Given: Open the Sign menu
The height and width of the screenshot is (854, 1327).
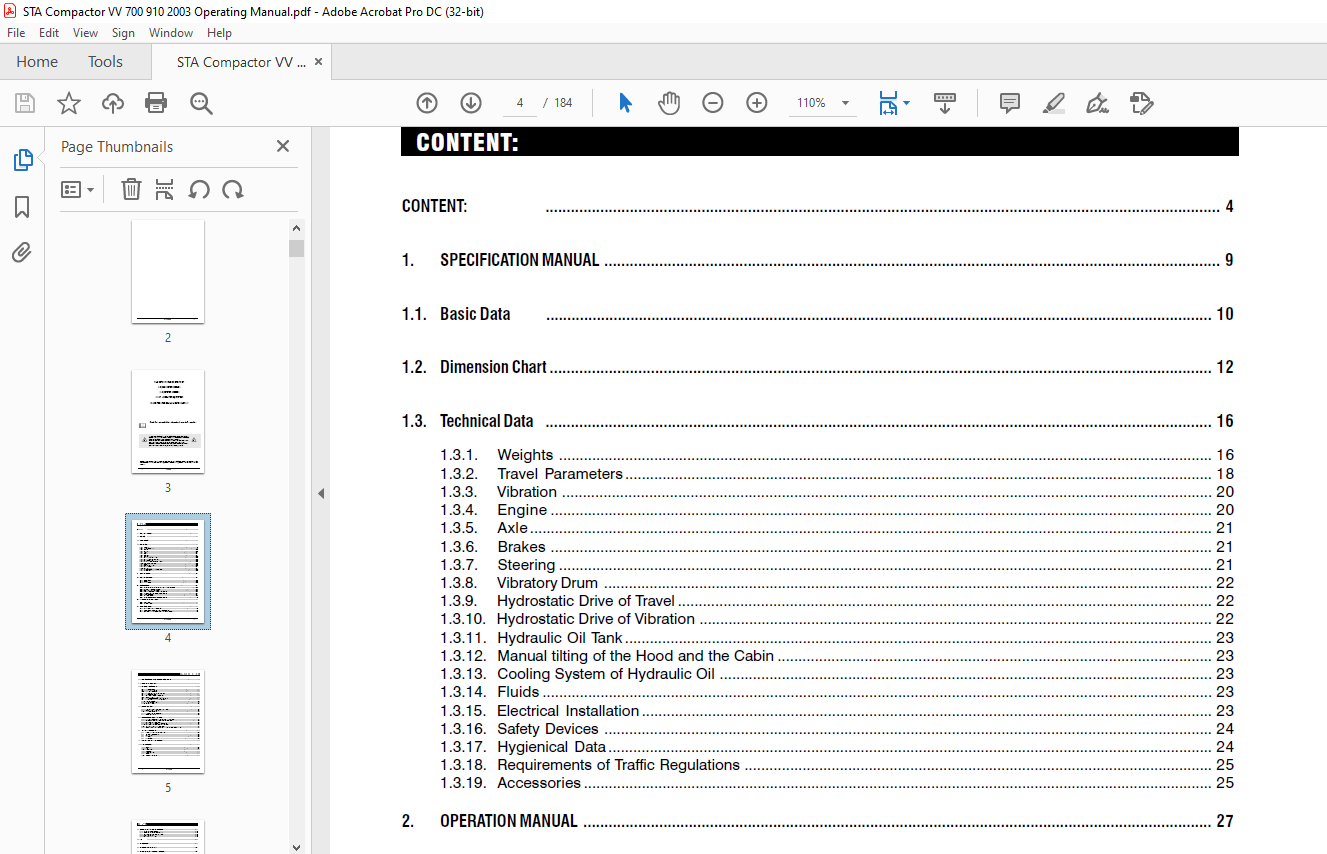Looking at the screenshot, I should click(x=123, y=33).
